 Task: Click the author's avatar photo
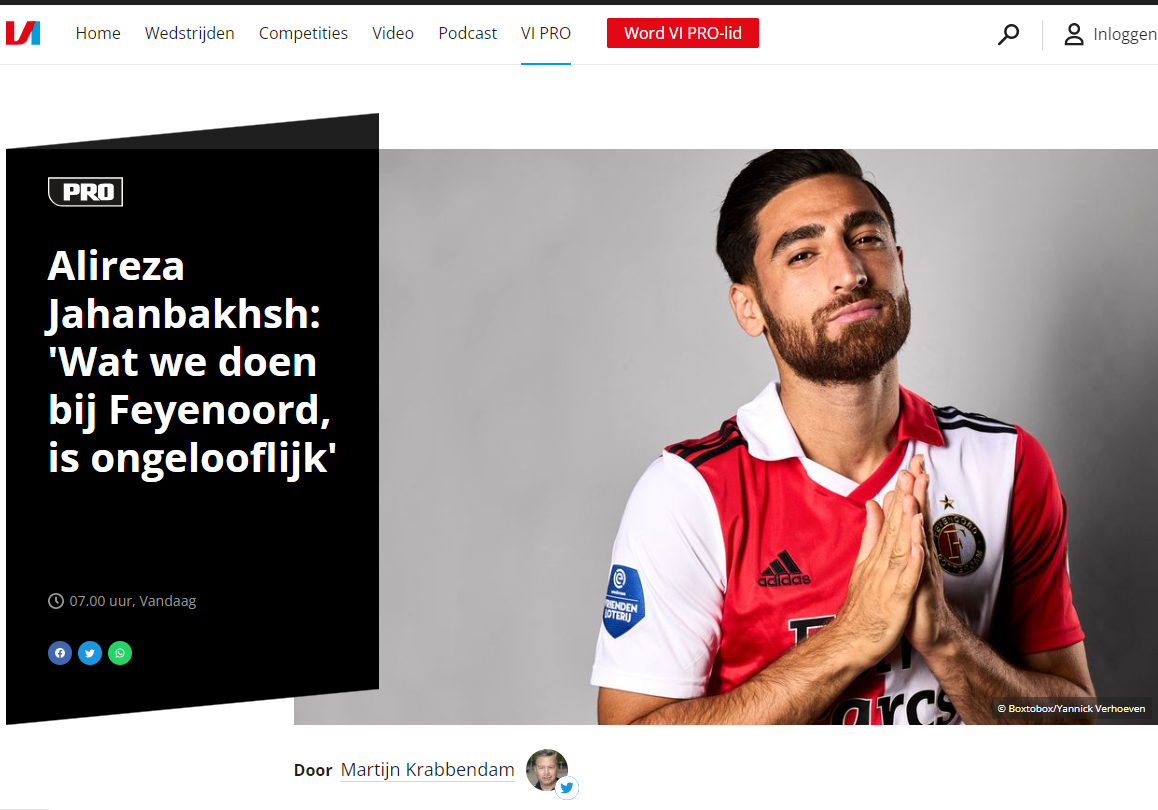(547, 769)
